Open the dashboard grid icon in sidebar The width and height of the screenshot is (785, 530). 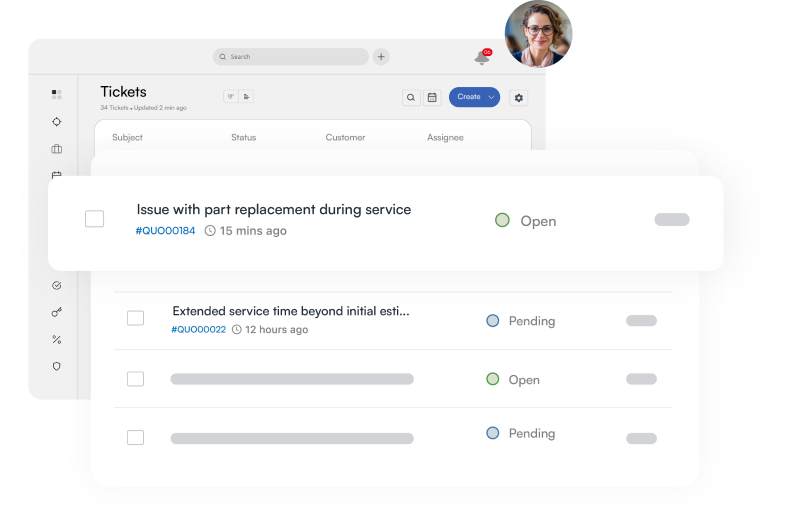(x=57, y=94)
